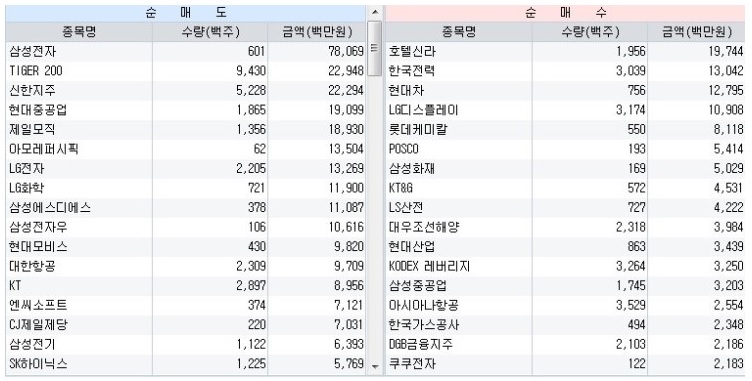
Task: Select the 순매수 section title
Action: 565,13
